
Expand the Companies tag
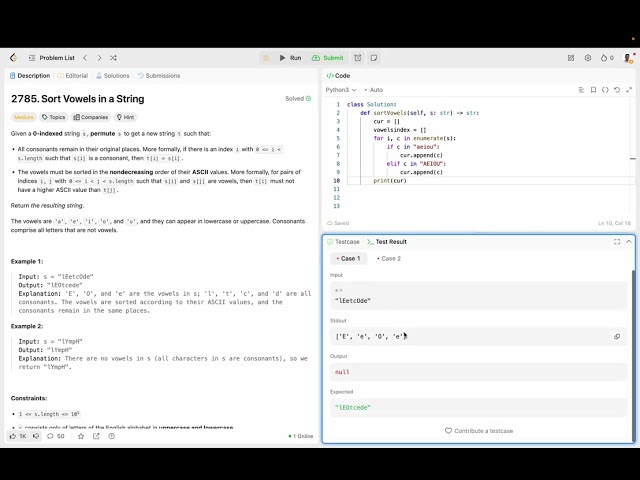(94, 117)
